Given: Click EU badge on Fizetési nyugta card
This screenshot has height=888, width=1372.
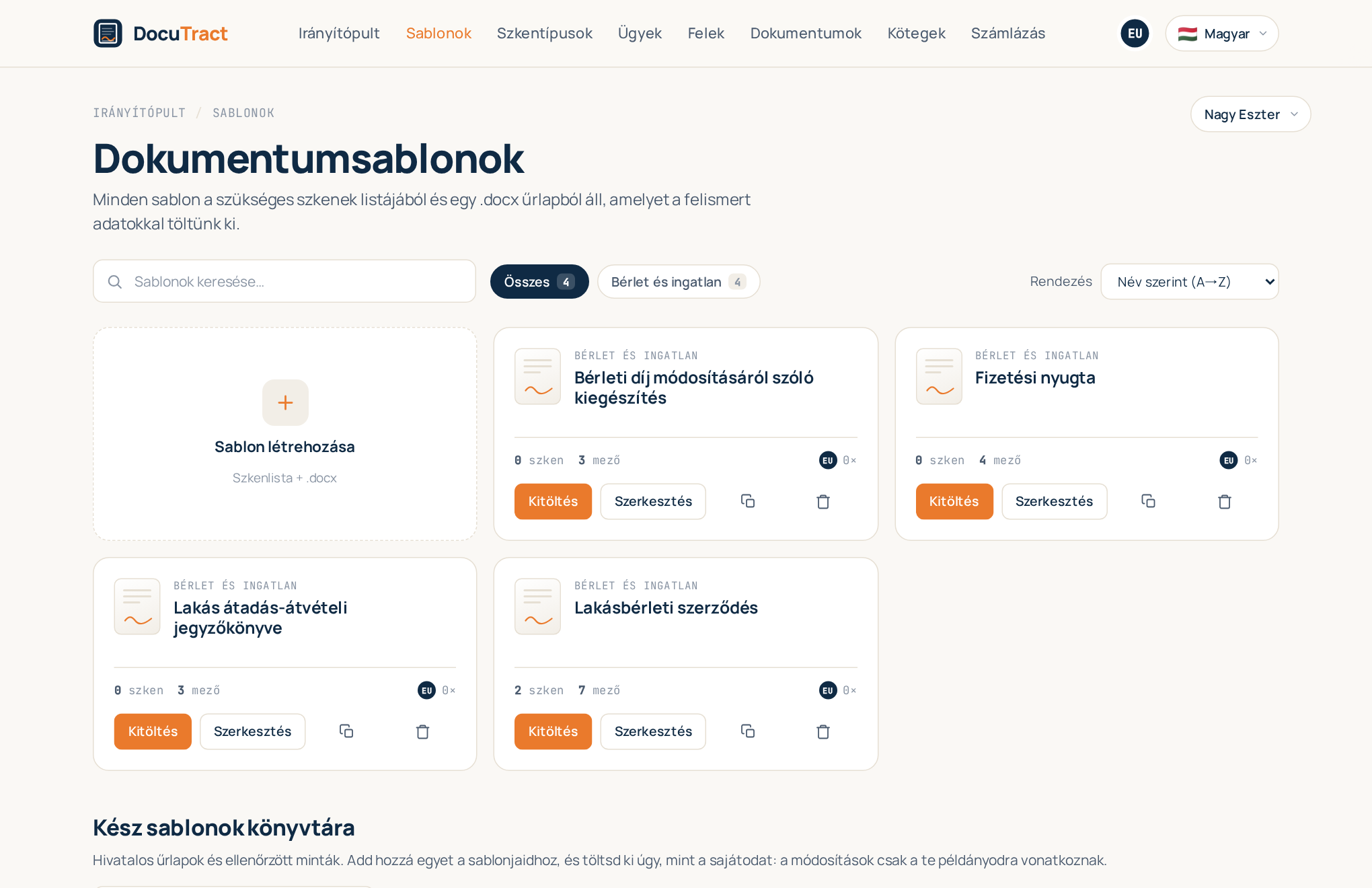Looking at the screenshot, I should point(1229,460).
